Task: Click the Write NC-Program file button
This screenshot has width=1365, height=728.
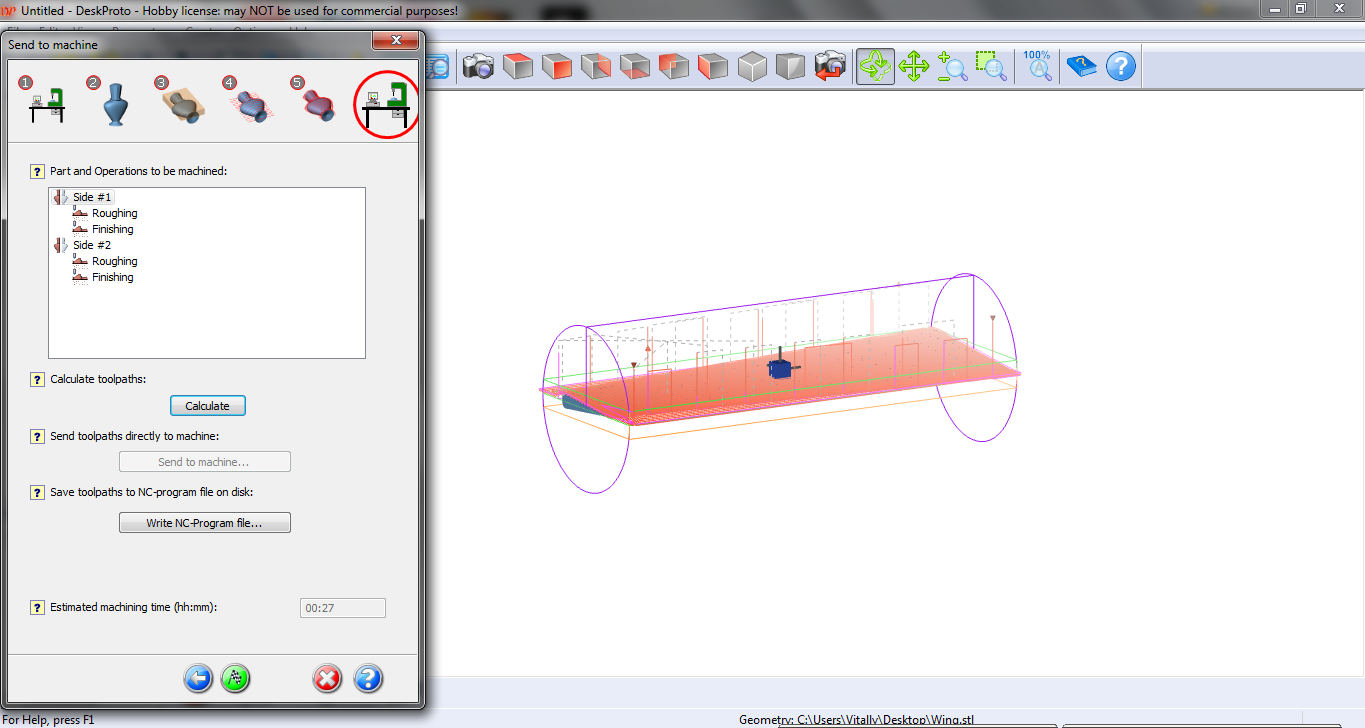Action: [204, 522]
